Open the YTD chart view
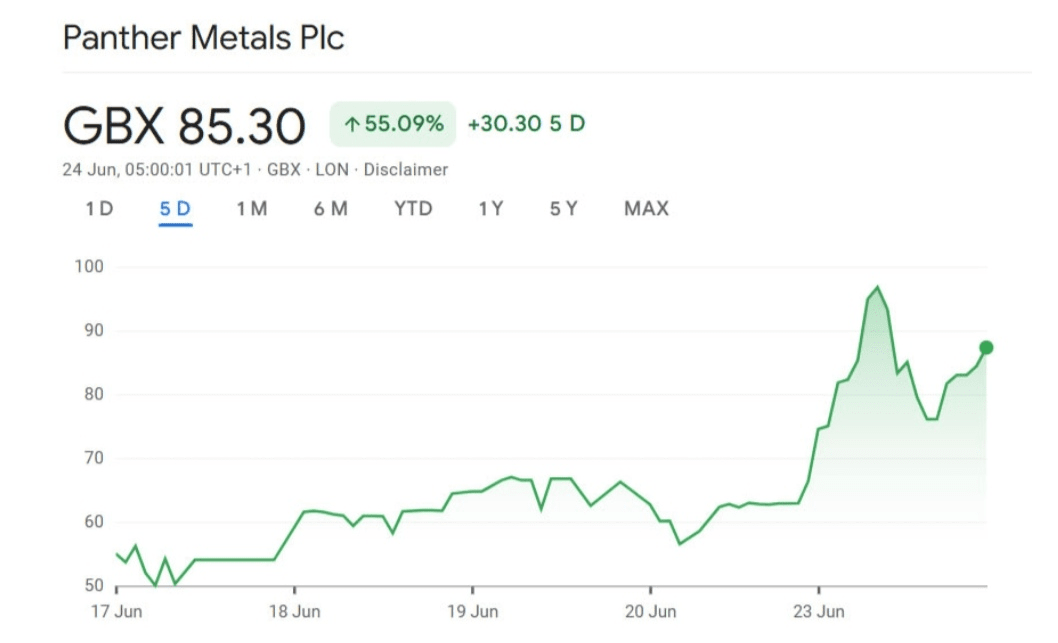 (413, 209)
